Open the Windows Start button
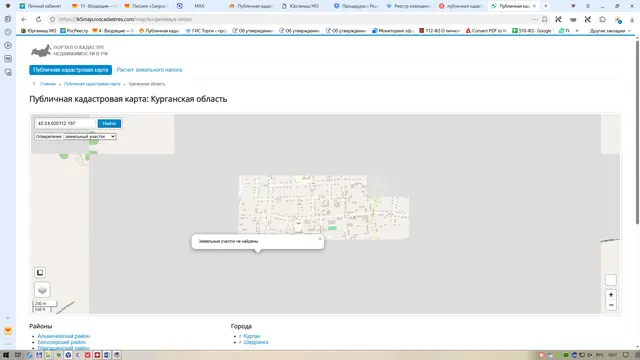The height and width of the screenshot is (360, 640). click(6, 355)
